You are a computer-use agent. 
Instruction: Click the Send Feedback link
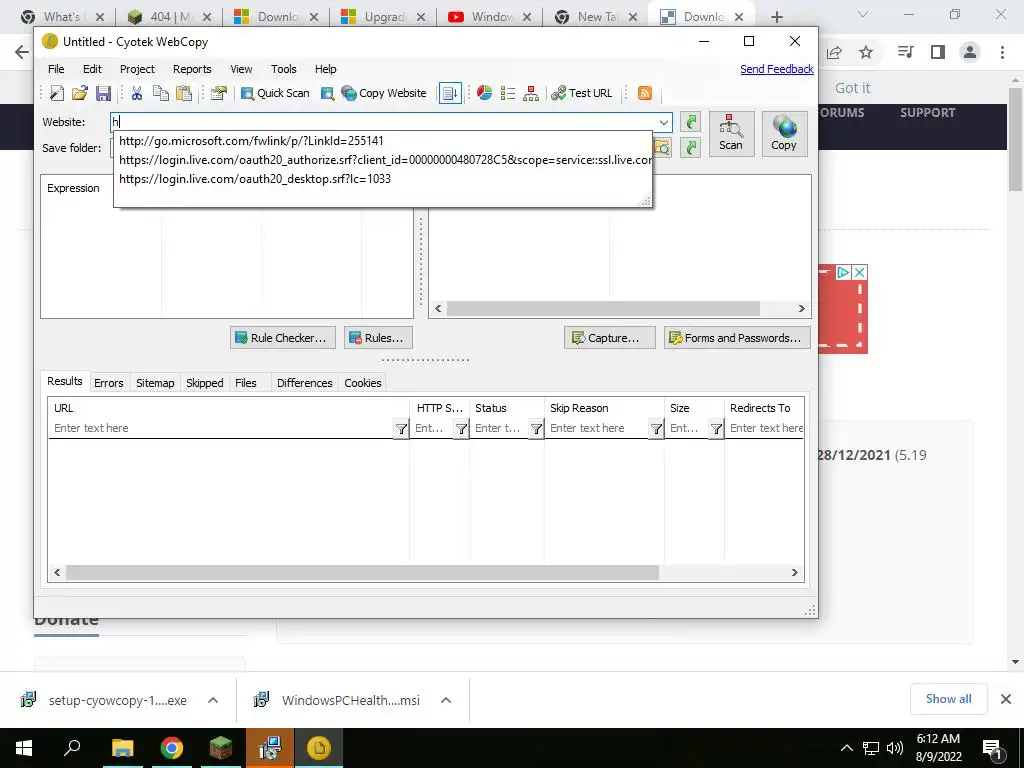776,69
